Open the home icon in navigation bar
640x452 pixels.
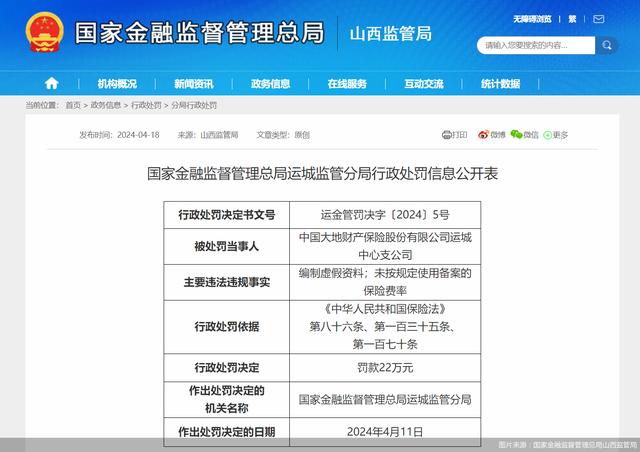coord(51,83)
